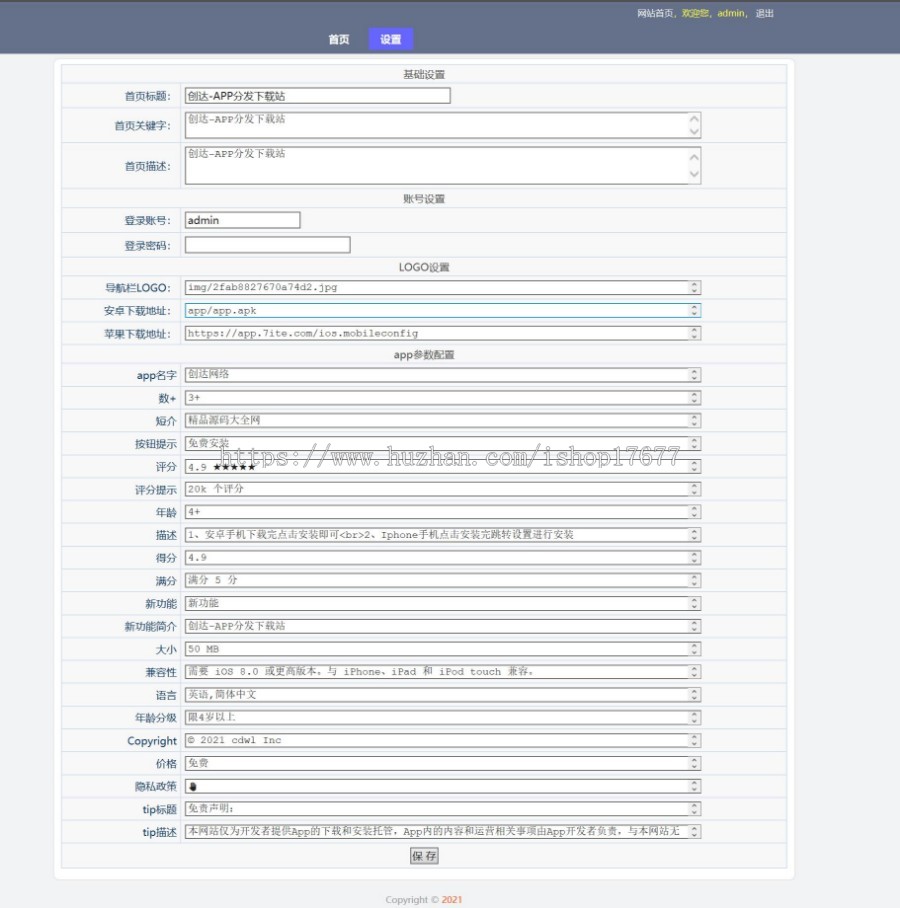900x908 pixels.
Task: Click scroll arrows of app名字 field
Action: tap(694, 375)
